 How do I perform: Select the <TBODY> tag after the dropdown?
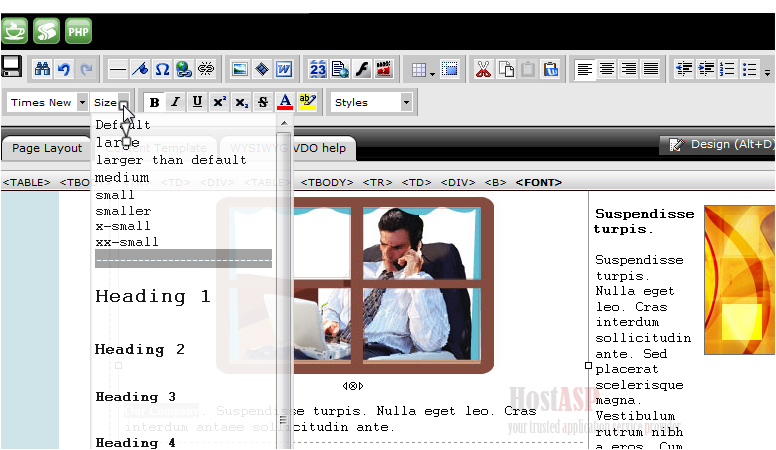(x=327, y=183)
